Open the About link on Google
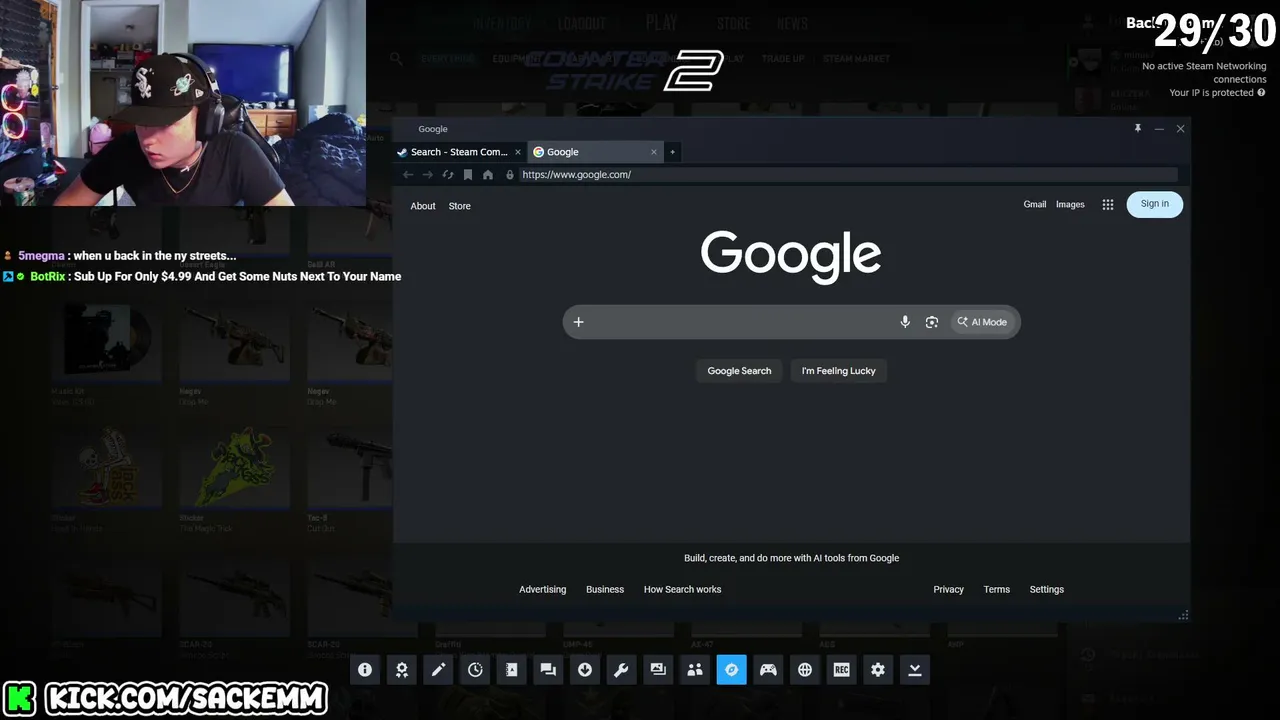The image size is (1280, 720). click(x=423, y=206)
